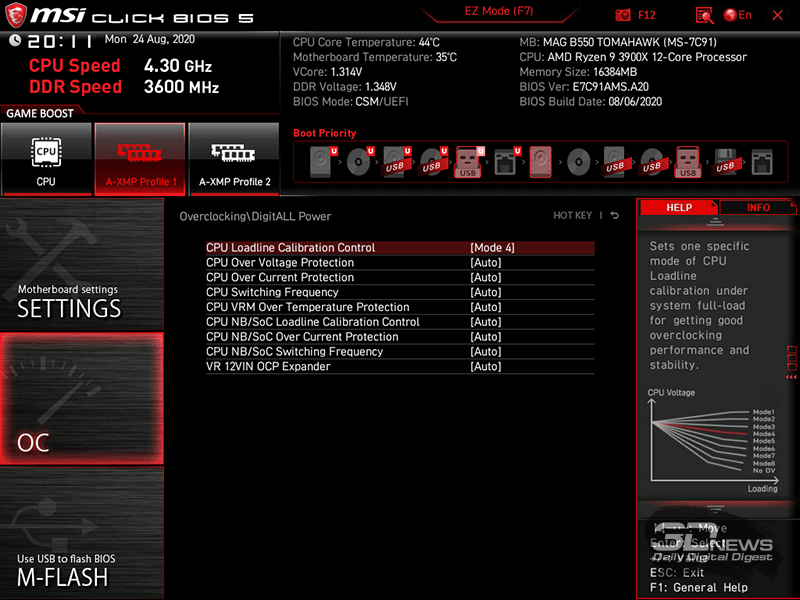Click the CPU Speed 4.30 GHz reading
The image size is (800, 600).
coord(120,66)
